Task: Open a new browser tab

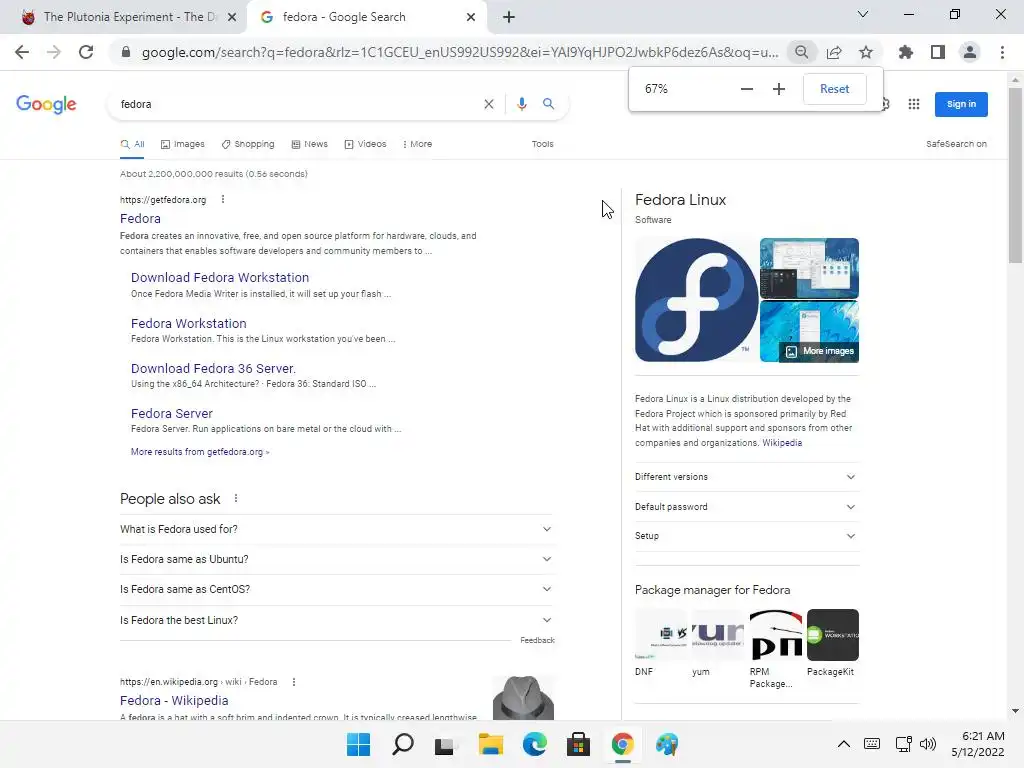Action: (x=509, y=17)
